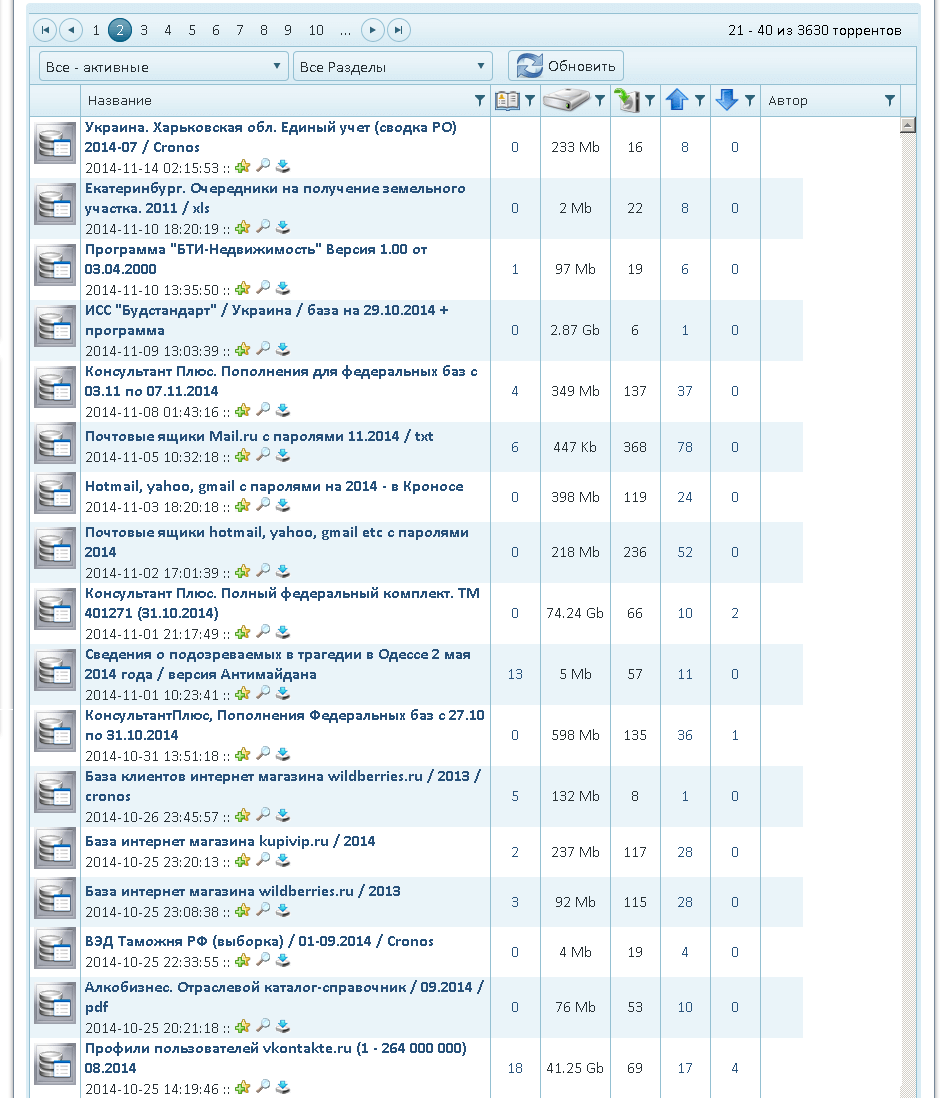
Task: Sort by the hard drive size column icon
Action: click(x=567, y=100)
